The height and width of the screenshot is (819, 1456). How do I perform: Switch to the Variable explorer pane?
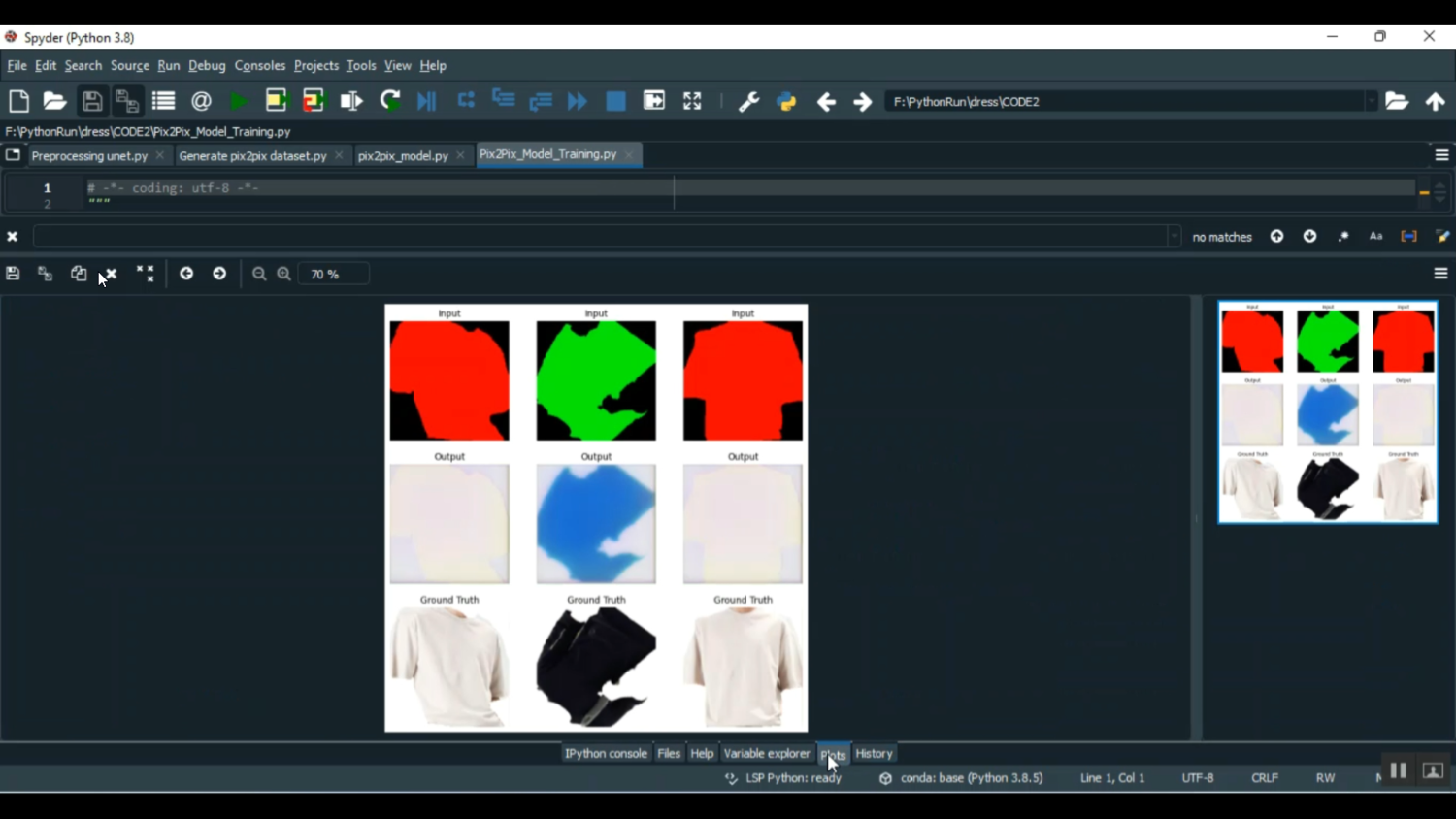coord(767,753)
